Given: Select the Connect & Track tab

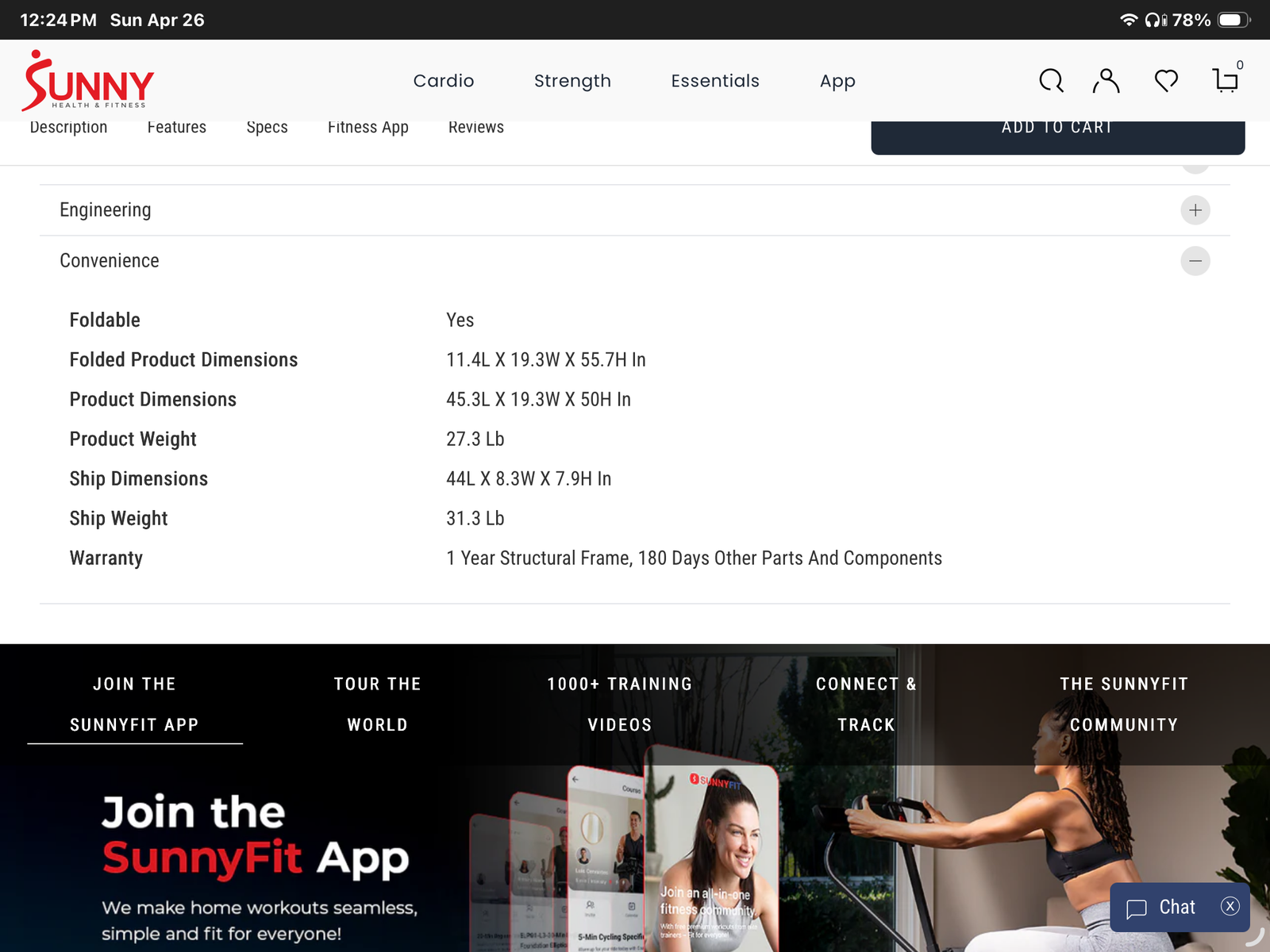Looking at the screenshot, I should 866,704.
